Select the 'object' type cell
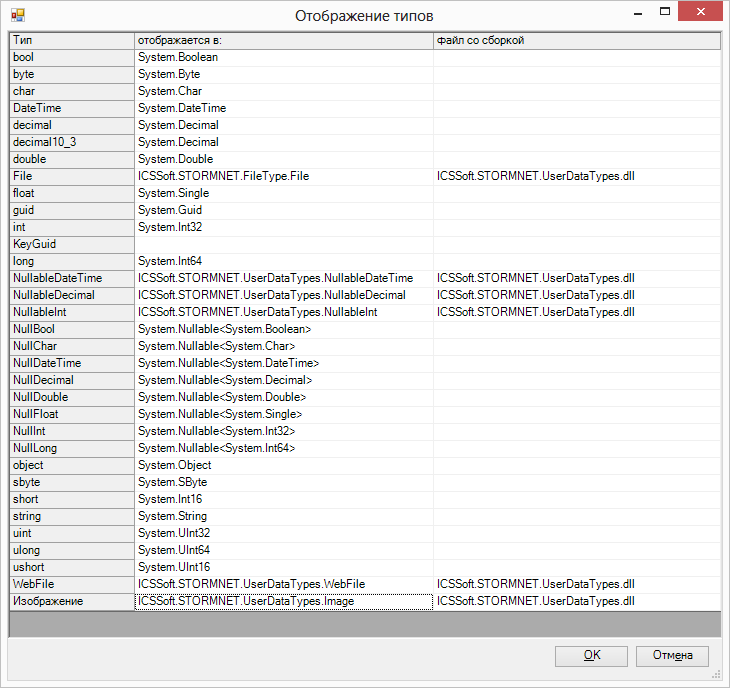Viewport: 730px width, 688px height. tap(72, 465)
